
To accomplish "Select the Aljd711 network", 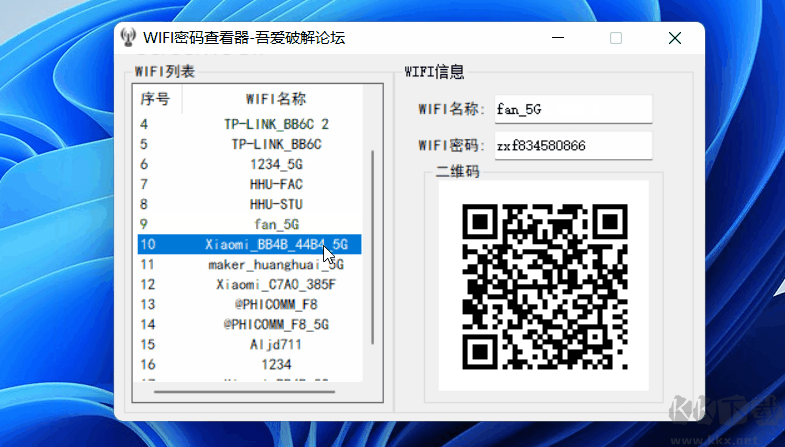I will coord(249,344).
